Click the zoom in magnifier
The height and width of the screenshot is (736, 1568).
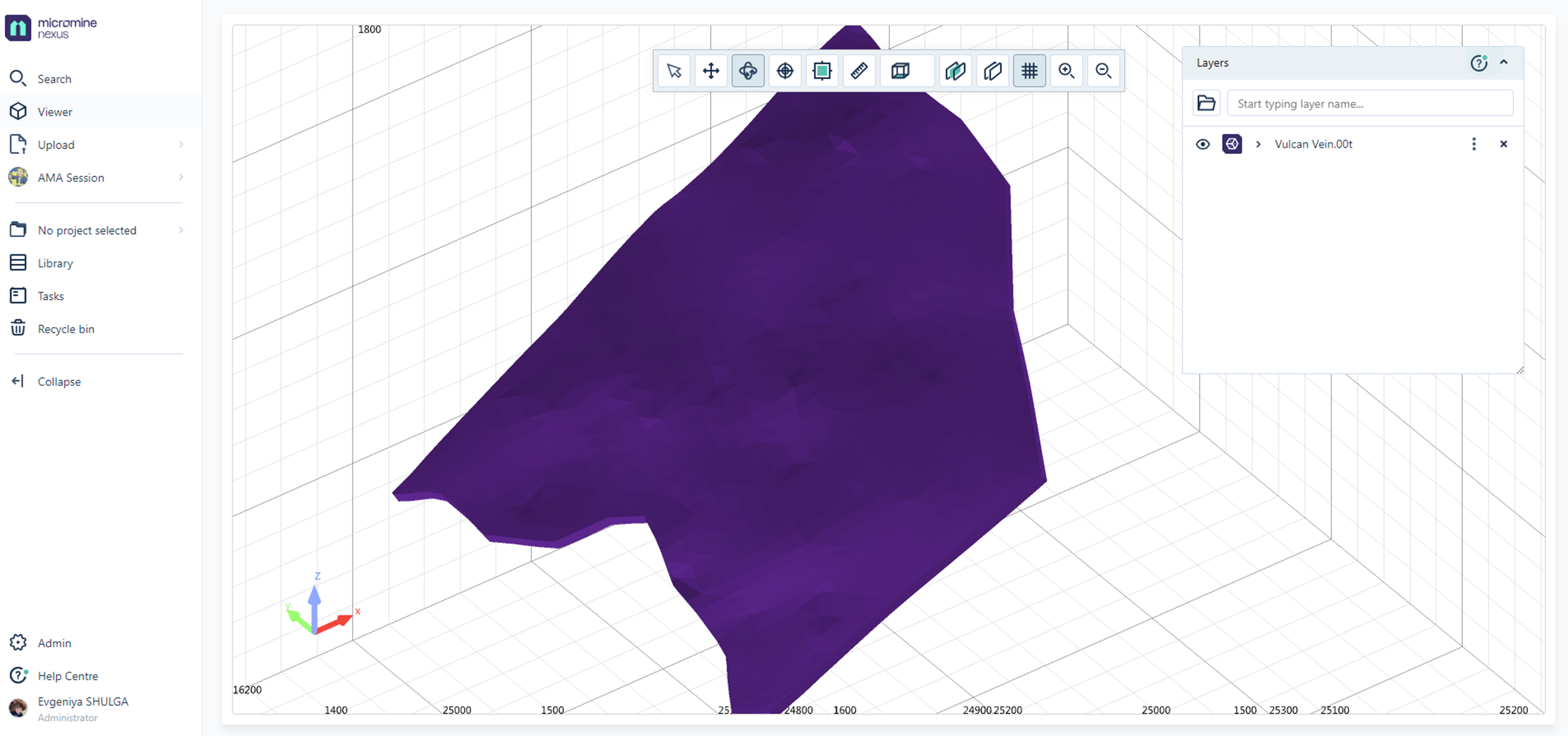(x=1067, y=71)
